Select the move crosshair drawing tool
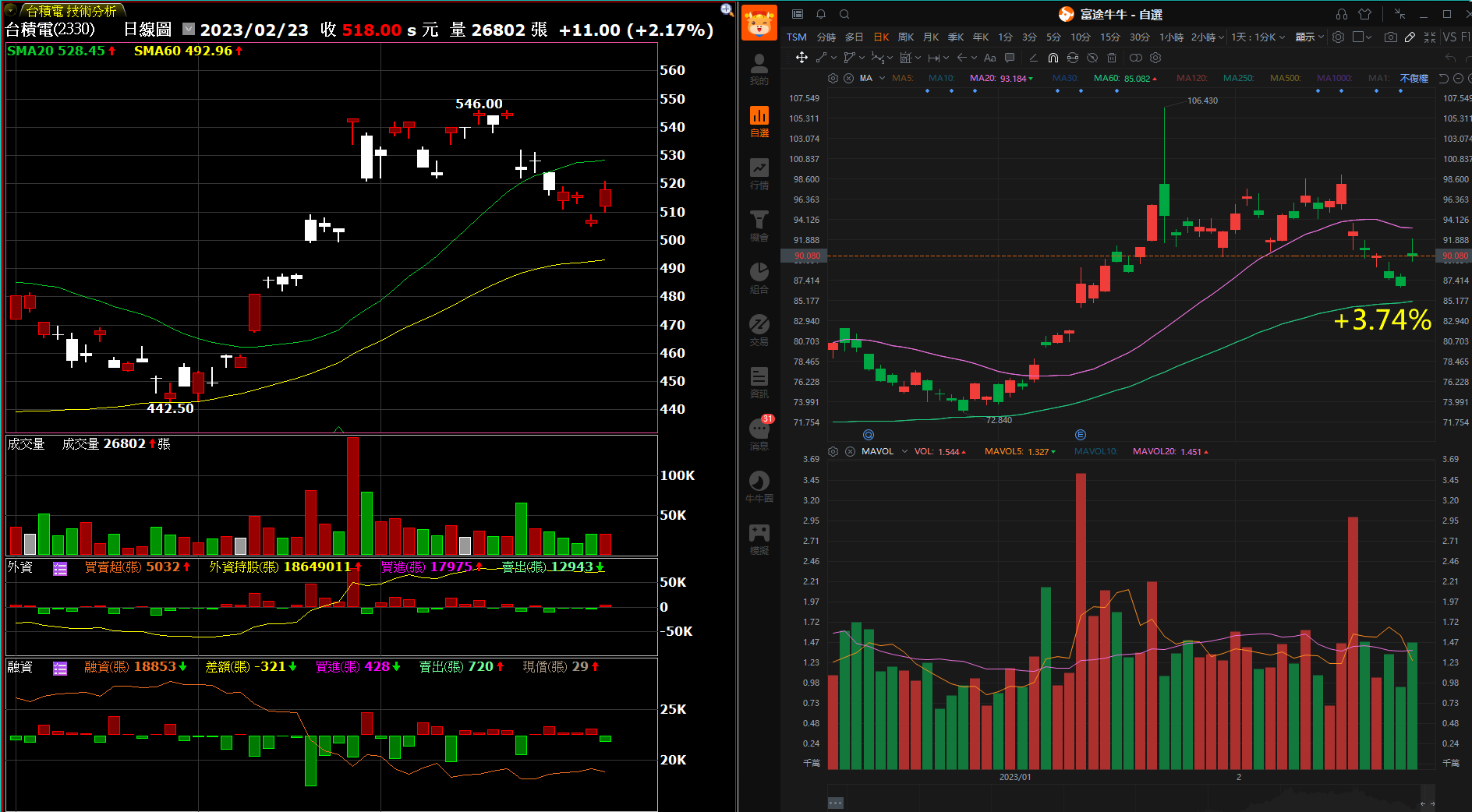1472x812 pixels. [x=801, y=58]
